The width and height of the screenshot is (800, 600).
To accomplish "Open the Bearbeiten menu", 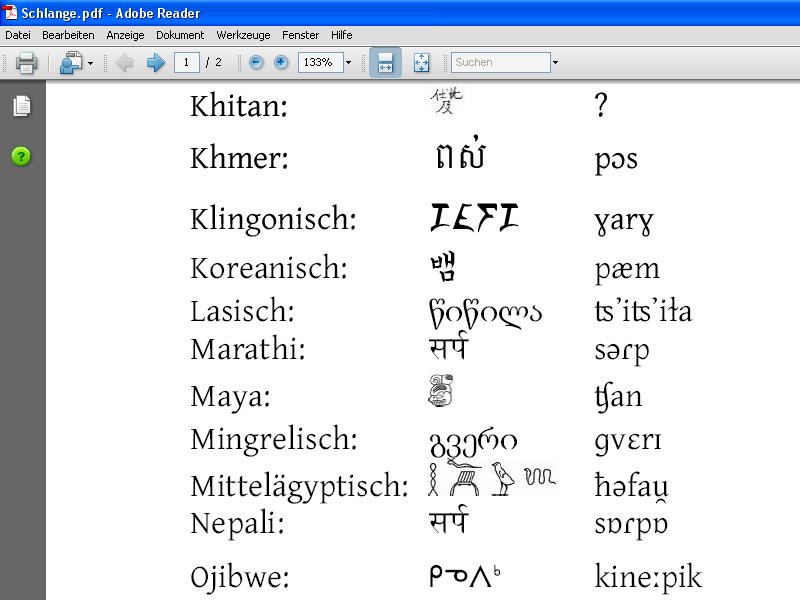I will point(68,35).
